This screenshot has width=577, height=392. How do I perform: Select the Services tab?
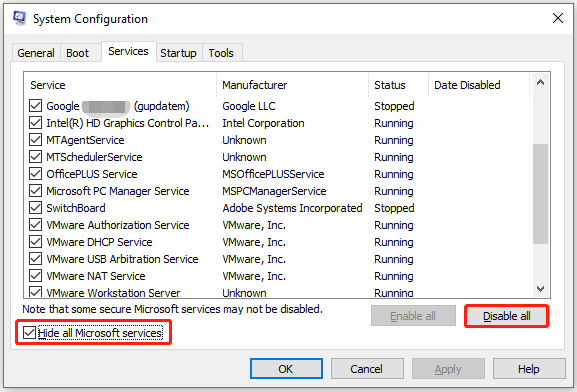(x=128, y=51)
